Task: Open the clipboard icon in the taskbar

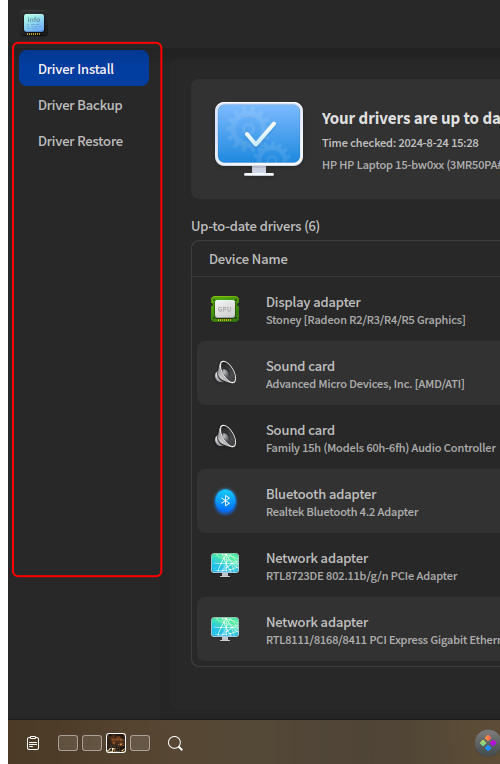Action: [x=33, y=743]
